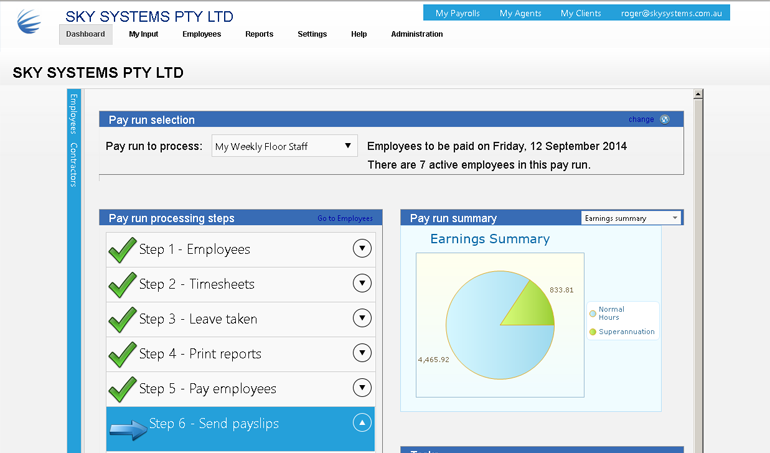This screenshot has height=453, width=770.
Task: Select the Step 3 - Leave taken row label
Action: [x=198, y=319]
